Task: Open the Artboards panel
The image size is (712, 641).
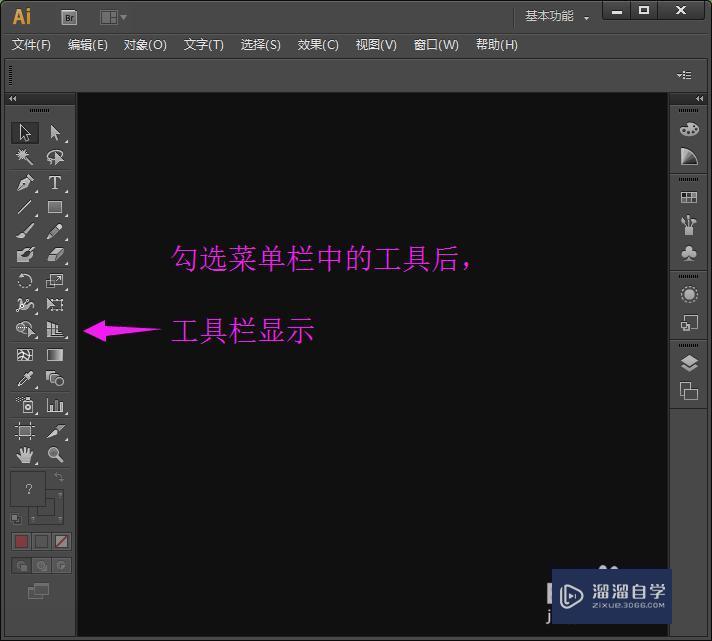Action: click(x=689, y=391)
